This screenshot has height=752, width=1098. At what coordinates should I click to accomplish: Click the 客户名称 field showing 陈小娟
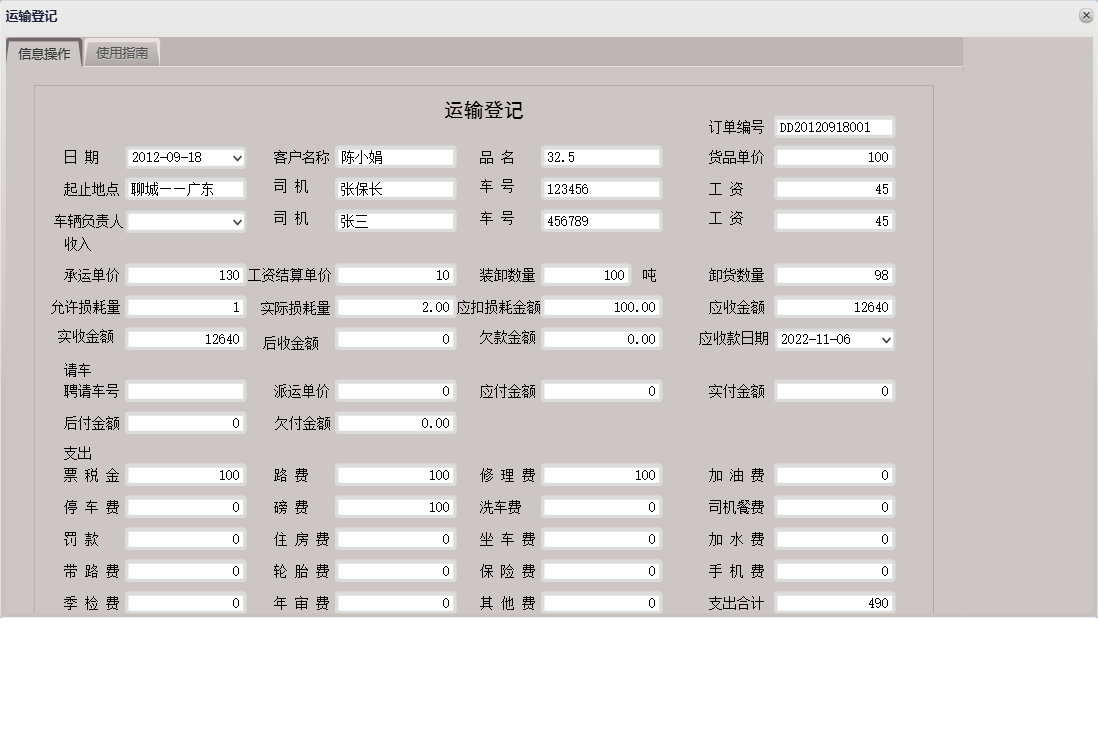tap(394, 156)
